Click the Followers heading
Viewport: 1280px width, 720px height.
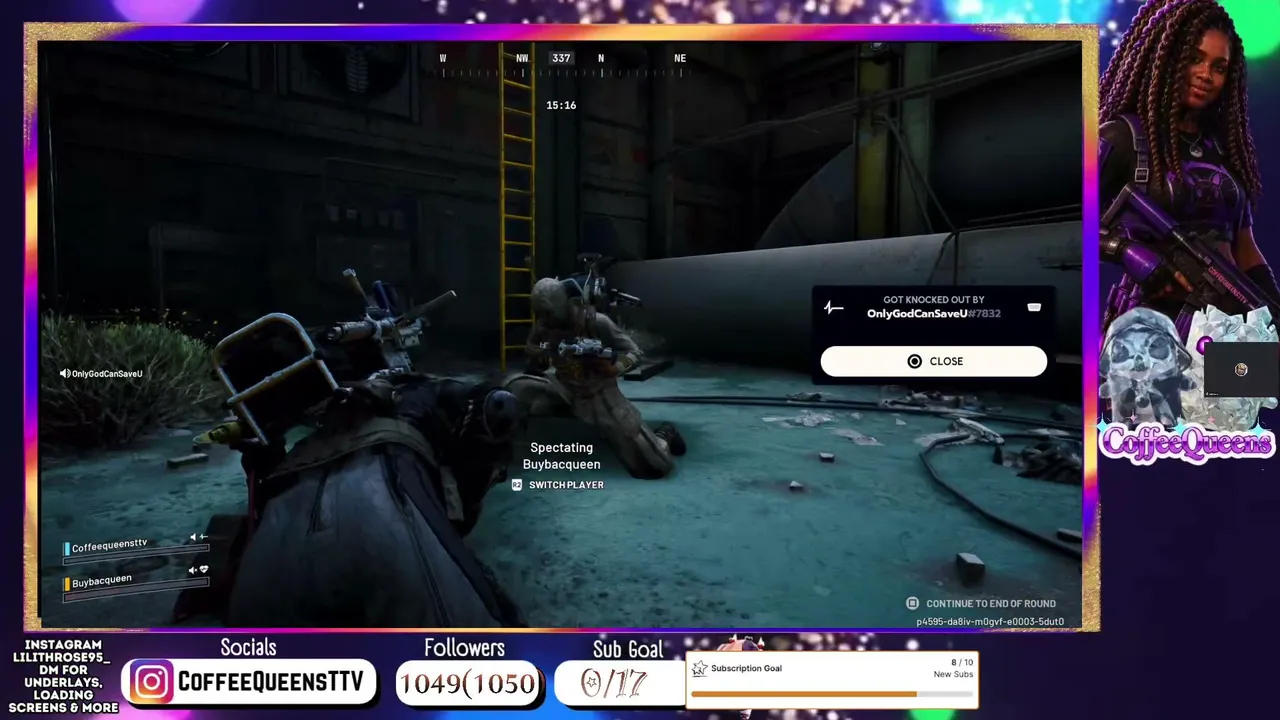(464, 647)
